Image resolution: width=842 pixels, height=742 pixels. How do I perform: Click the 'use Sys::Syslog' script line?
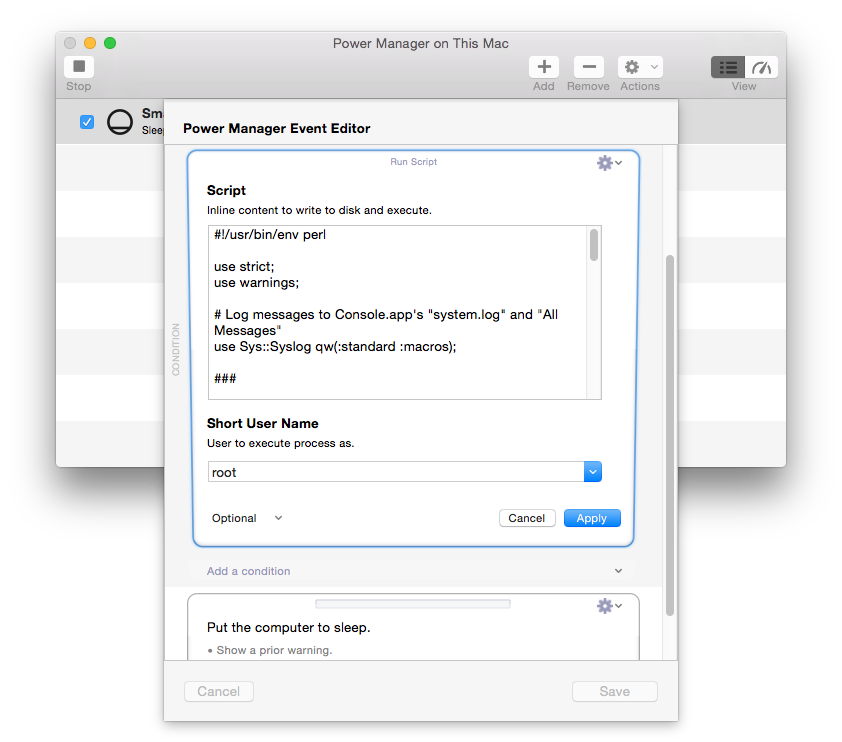pyautogui.click(x=335, y=346)
